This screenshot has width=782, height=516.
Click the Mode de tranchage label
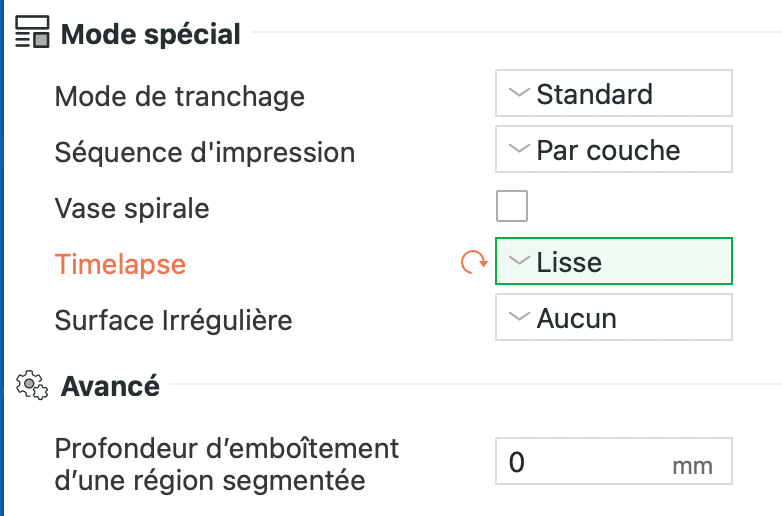[x=179, y=96]
